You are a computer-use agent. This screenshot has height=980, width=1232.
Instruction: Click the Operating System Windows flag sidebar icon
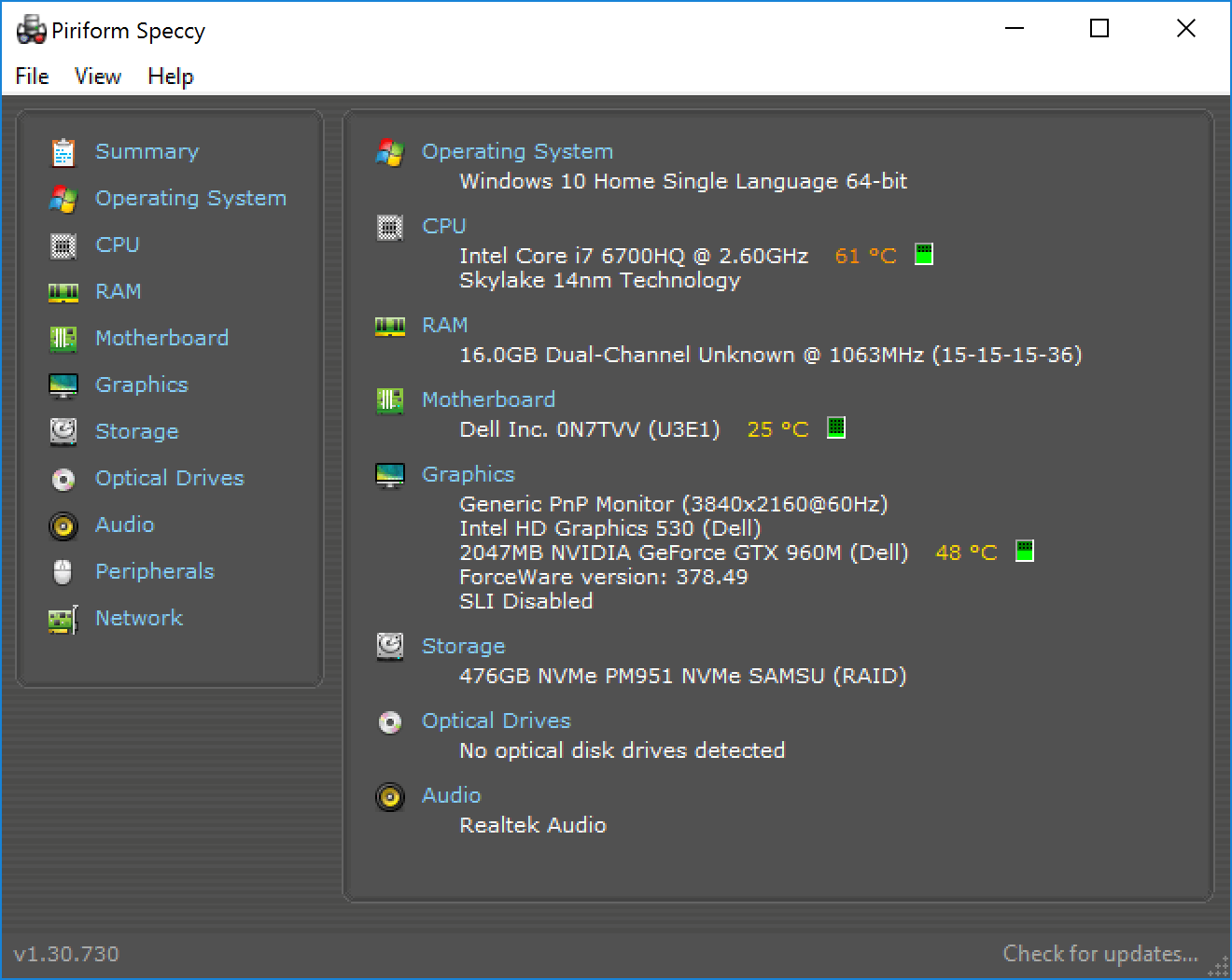click(x=63, y=199)
